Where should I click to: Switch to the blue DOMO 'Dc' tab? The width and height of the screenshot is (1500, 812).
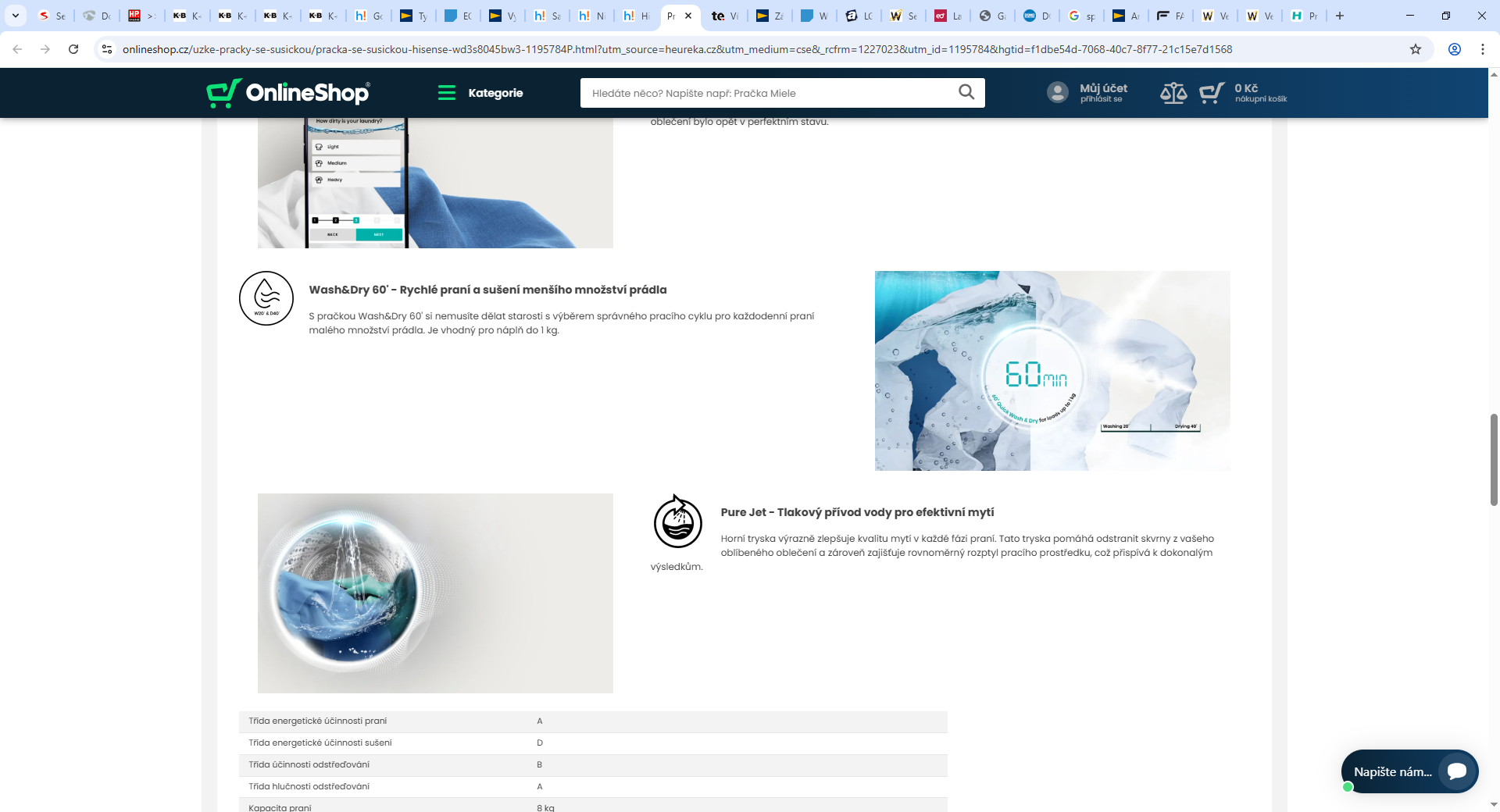1037,16
